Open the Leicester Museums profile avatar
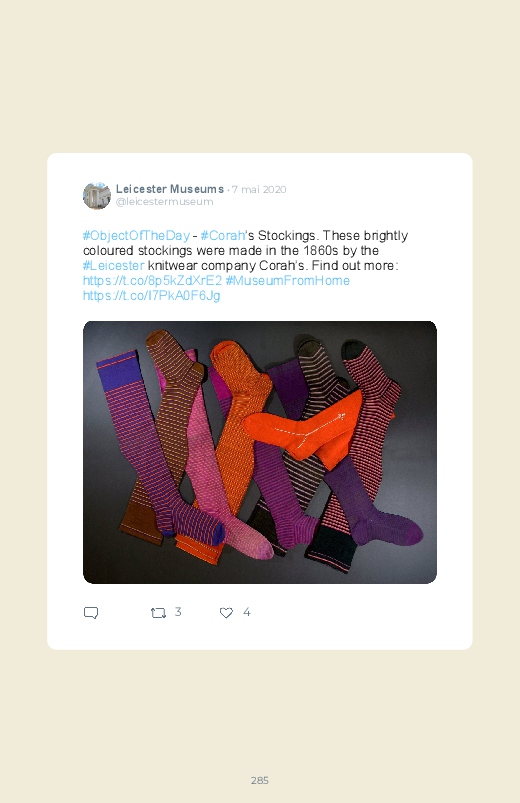The width and height of the screenshot is (520, 803). pos(97,196)
